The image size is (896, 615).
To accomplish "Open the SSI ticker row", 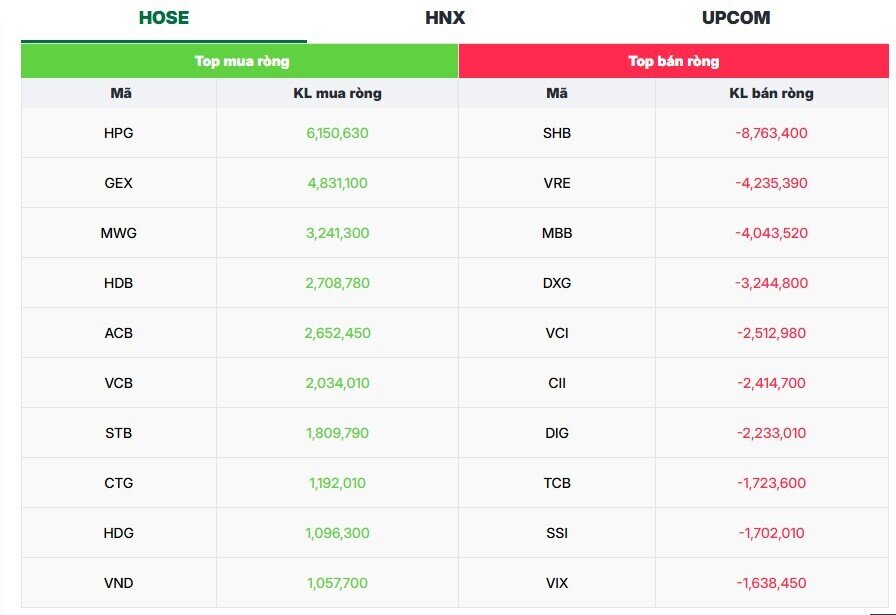I will [557, 533].
